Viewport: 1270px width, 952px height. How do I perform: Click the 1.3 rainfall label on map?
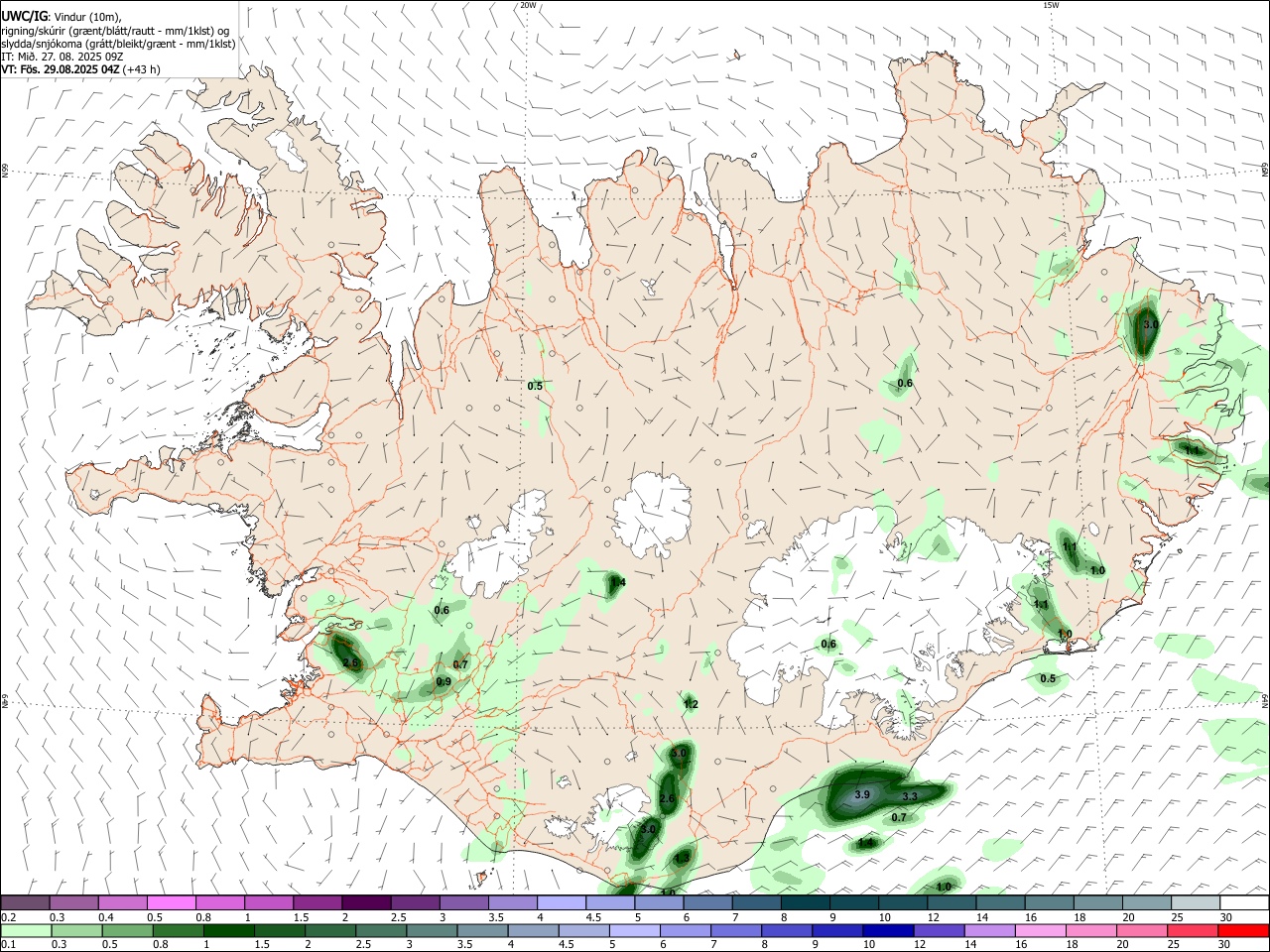pyautogui.click(x=683, y=858)
